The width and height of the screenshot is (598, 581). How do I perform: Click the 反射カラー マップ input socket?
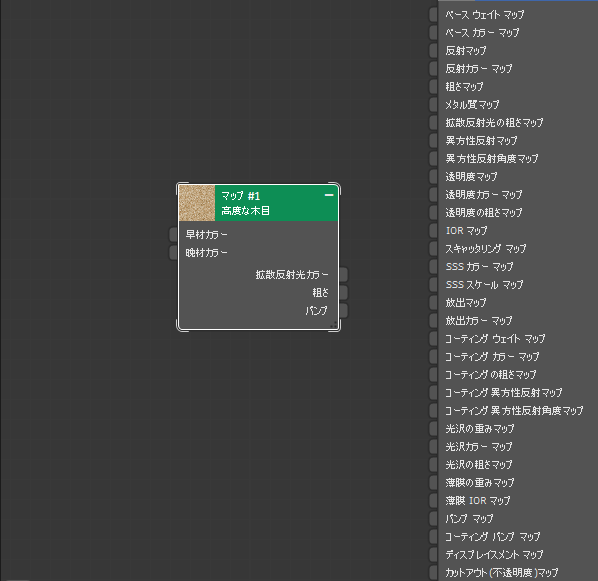[x=434, y=68]
